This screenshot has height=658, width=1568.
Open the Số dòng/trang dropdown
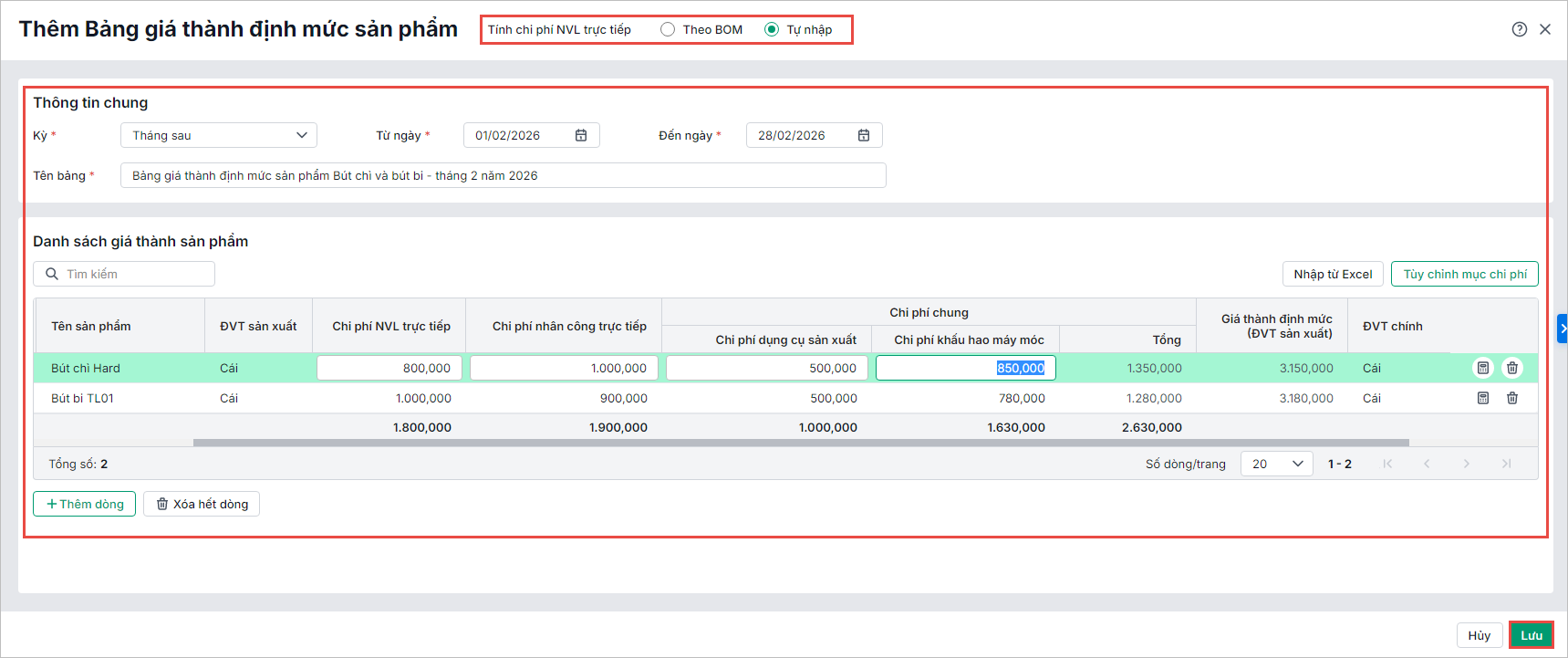pos(1276,464)
